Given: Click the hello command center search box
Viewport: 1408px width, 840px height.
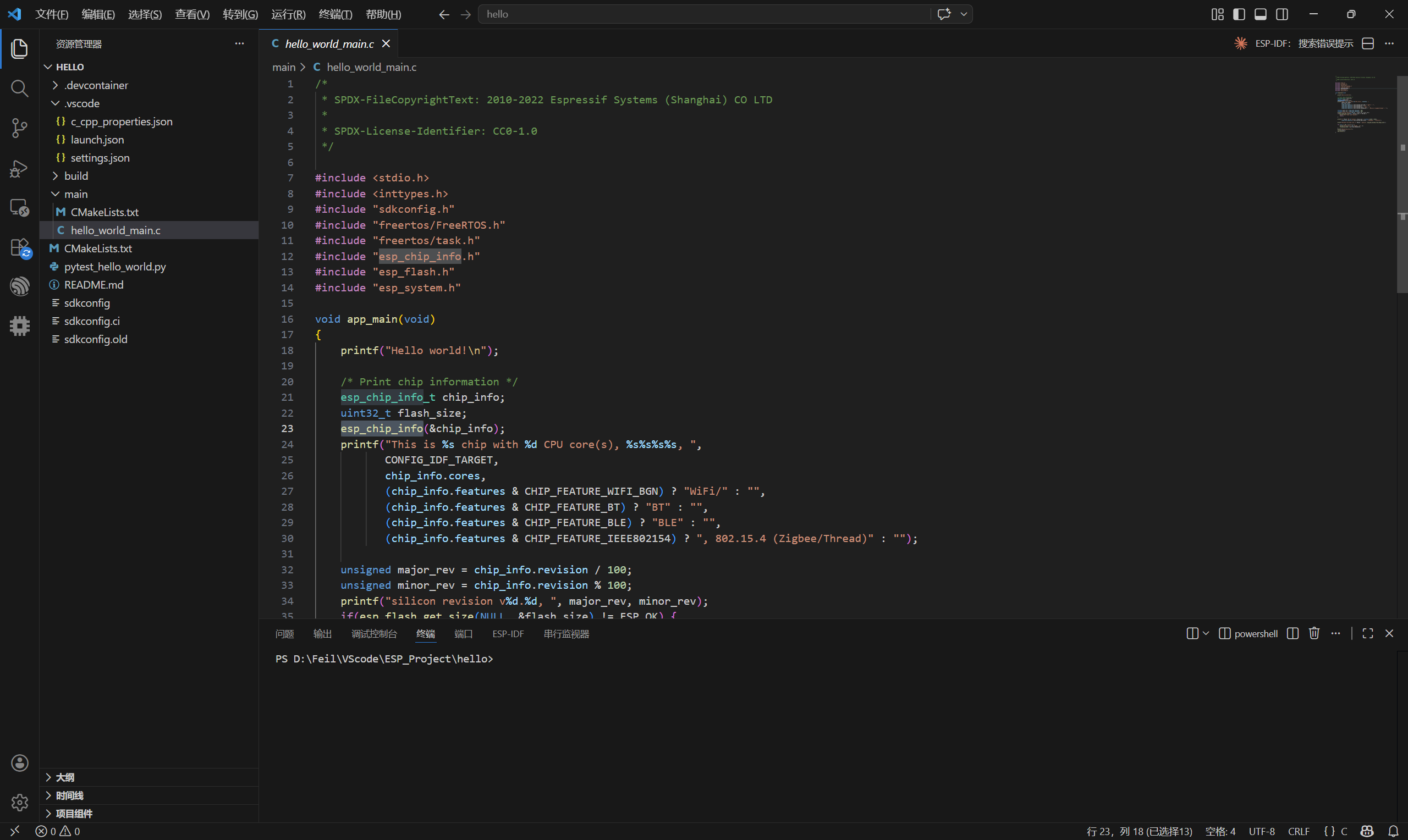Looking at the screenshot, I should [x=703, y=14].
